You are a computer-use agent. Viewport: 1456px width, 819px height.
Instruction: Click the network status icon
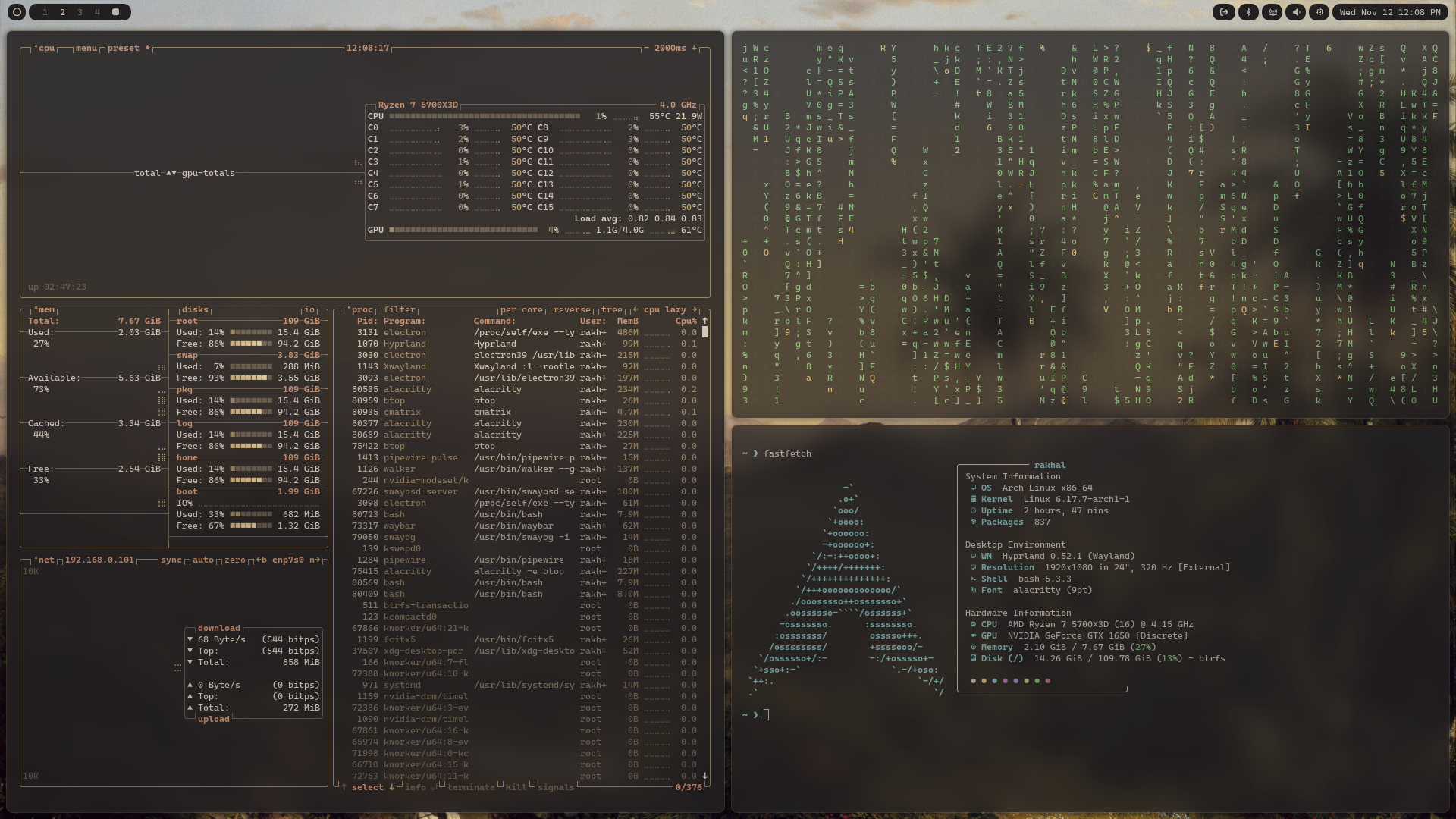click(1272, 12)
